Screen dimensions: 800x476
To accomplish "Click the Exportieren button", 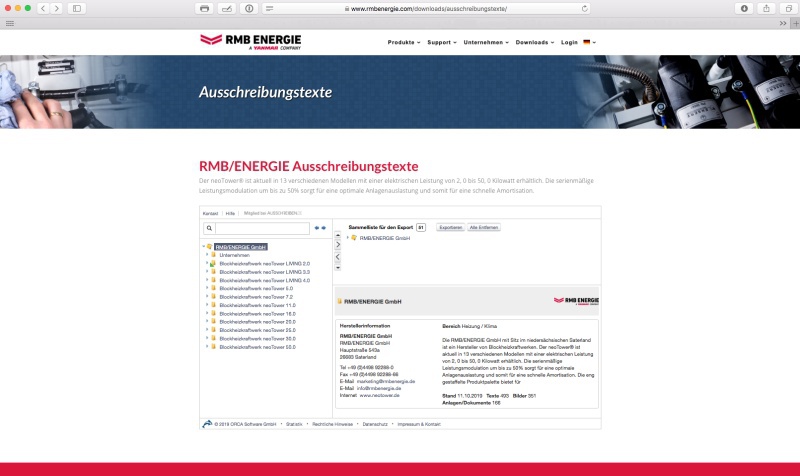I will click(451, 228).
